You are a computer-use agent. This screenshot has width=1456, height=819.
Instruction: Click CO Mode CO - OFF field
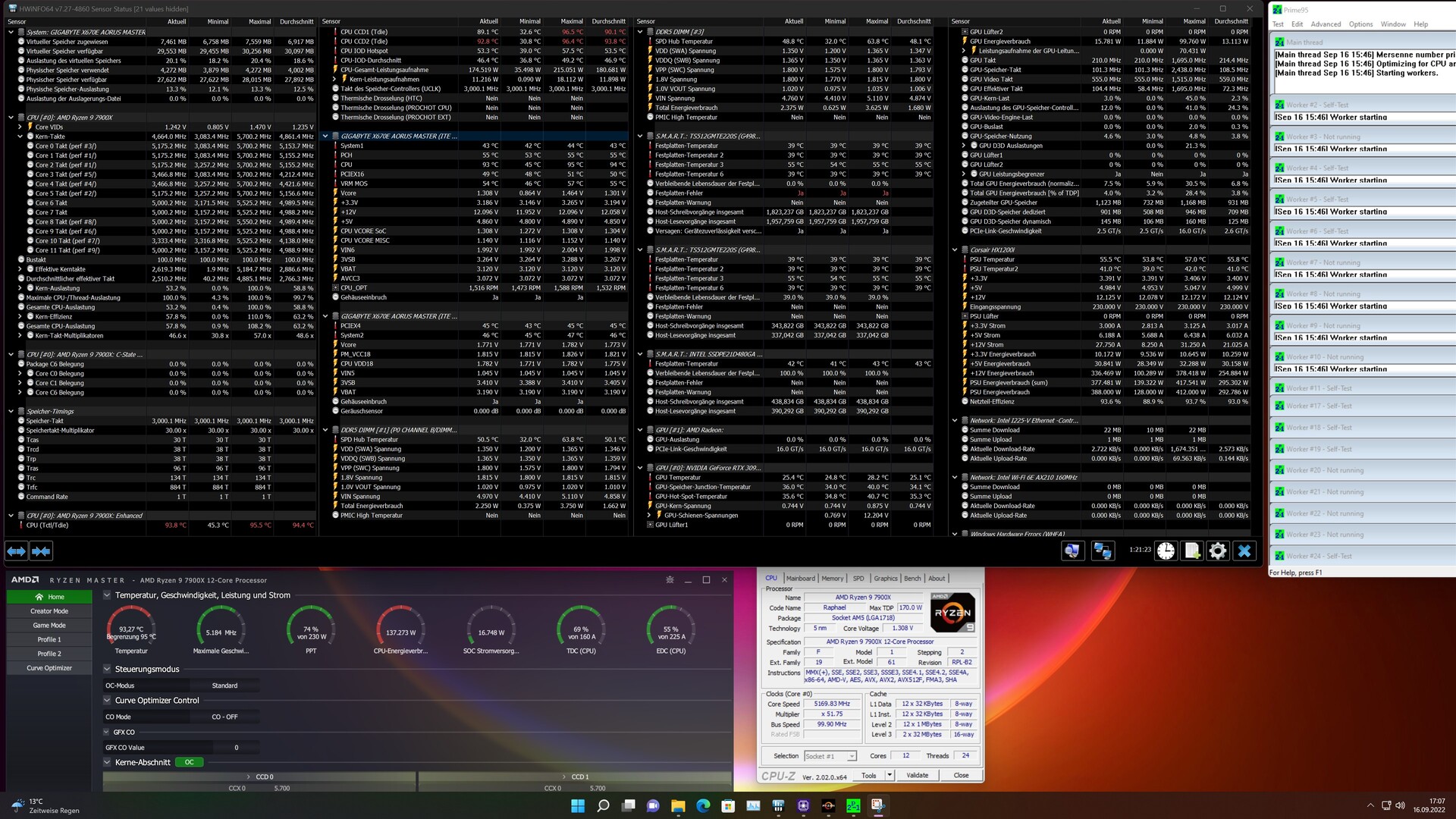(224, 717)
